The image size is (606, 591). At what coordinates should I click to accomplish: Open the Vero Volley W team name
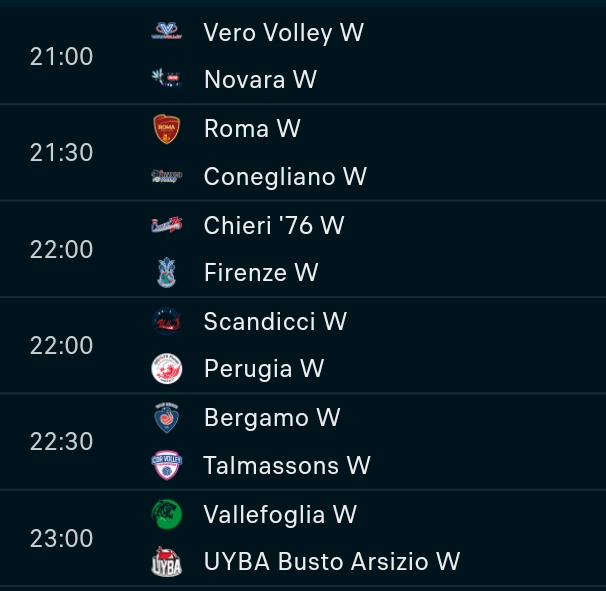(283, 32)
